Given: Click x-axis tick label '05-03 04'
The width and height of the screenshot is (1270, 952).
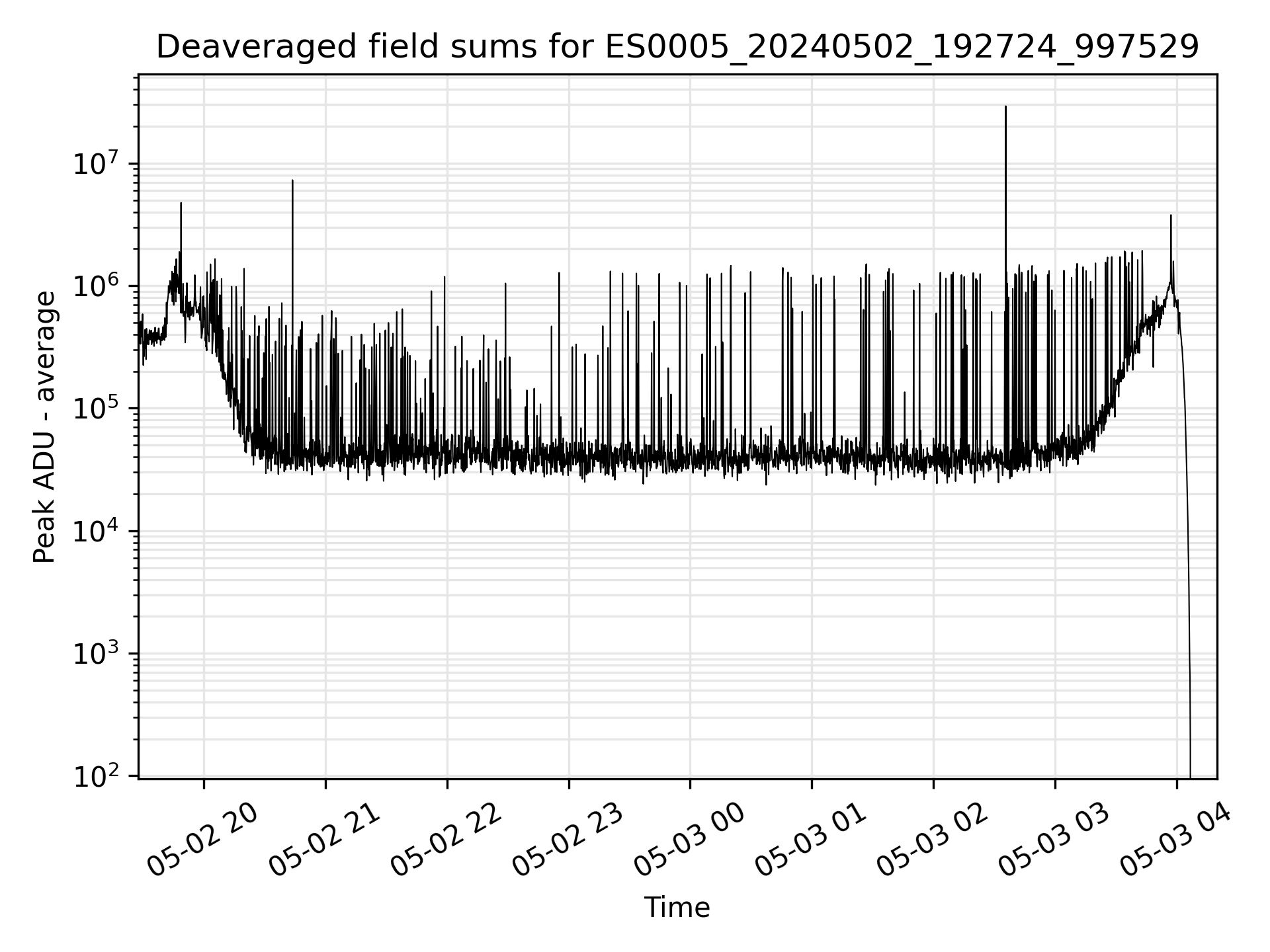Looking at the screenshot, I should (1176, 840).
